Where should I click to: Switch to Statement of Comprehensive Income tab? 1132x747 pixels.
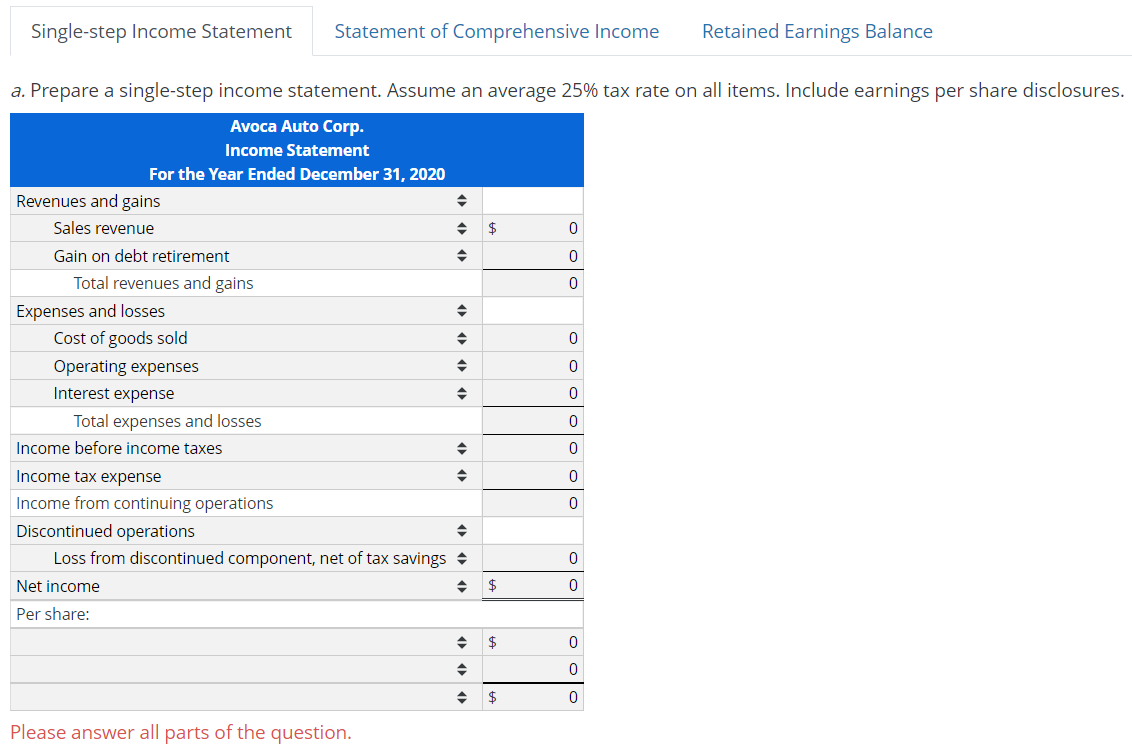497,31
